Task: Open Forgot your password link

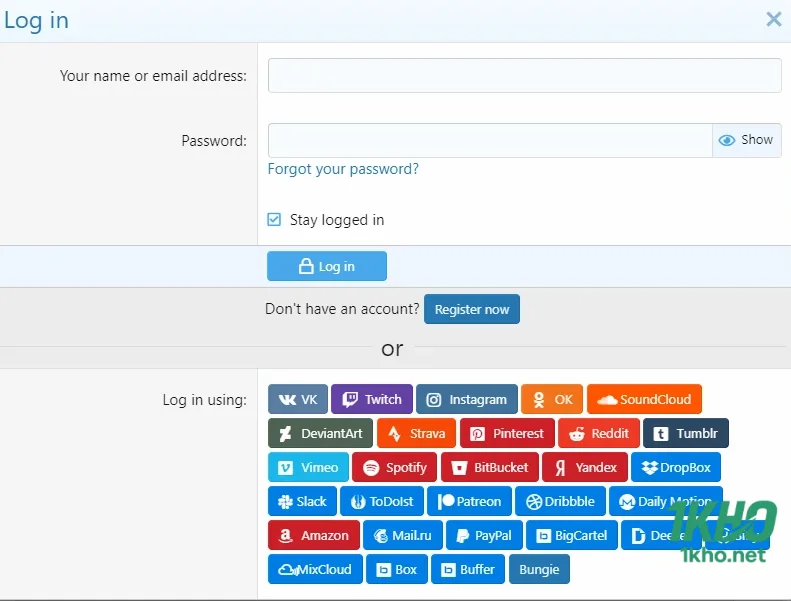Action: point(343,169)
